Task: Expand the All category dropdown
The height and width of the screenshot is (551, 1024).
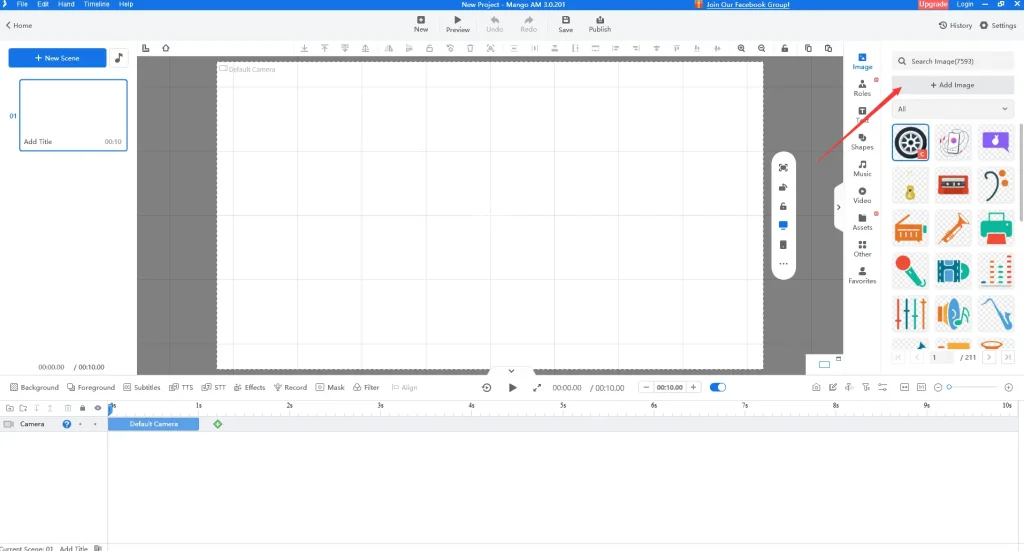Action: point(953,109)
